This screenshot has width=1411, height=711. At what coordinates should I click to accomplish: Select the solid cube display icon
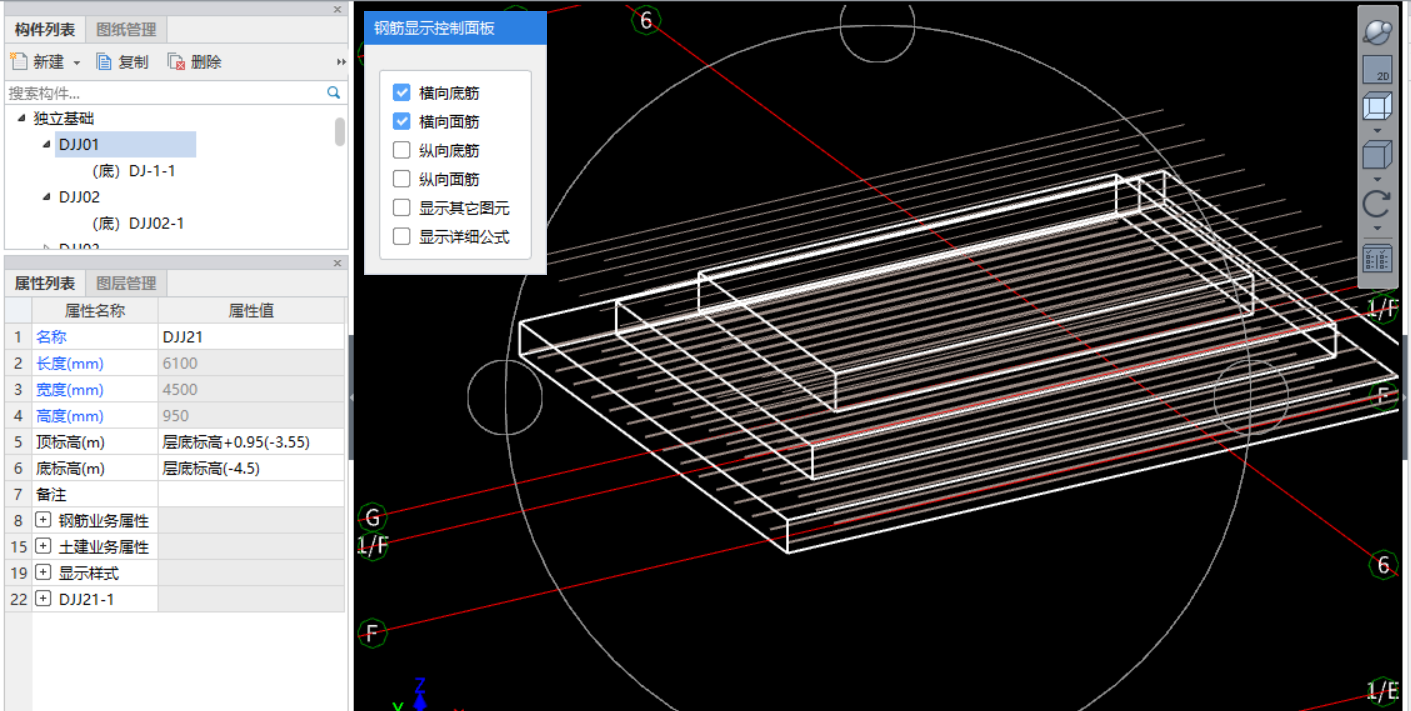pos(1377,155)
